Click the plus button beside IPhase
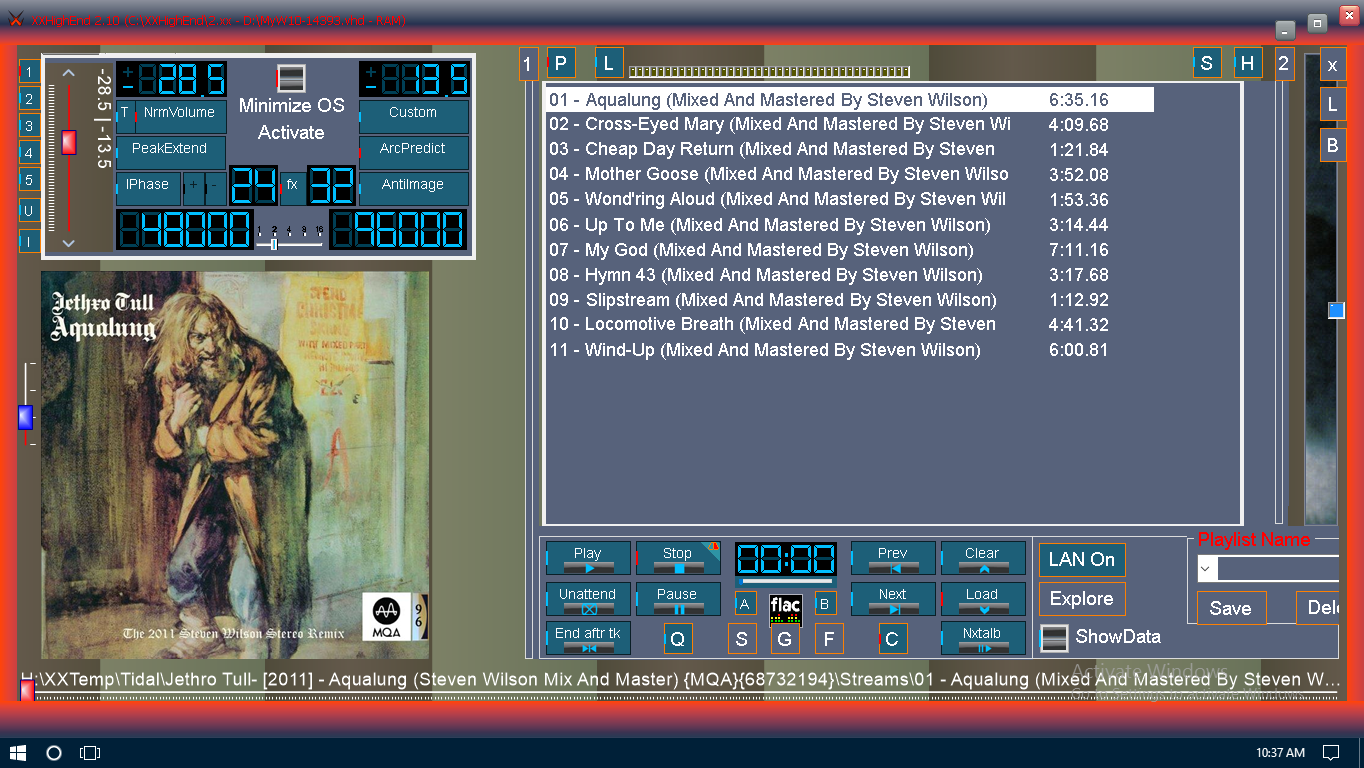Viewport: 1364px width, 768px height. [194, 189]
